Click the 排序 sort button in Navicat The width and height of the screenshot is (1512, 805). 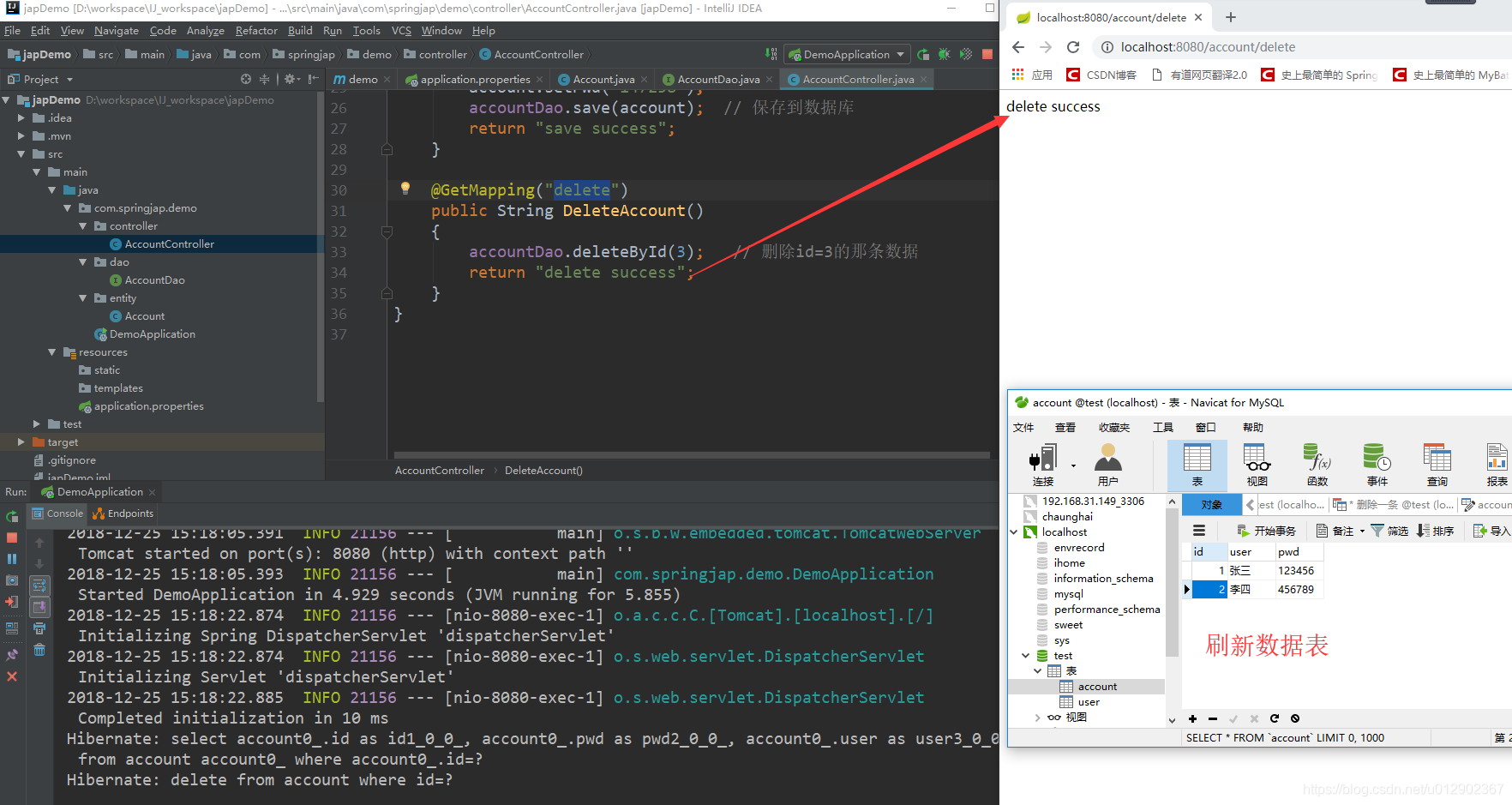click(1436, 531)
